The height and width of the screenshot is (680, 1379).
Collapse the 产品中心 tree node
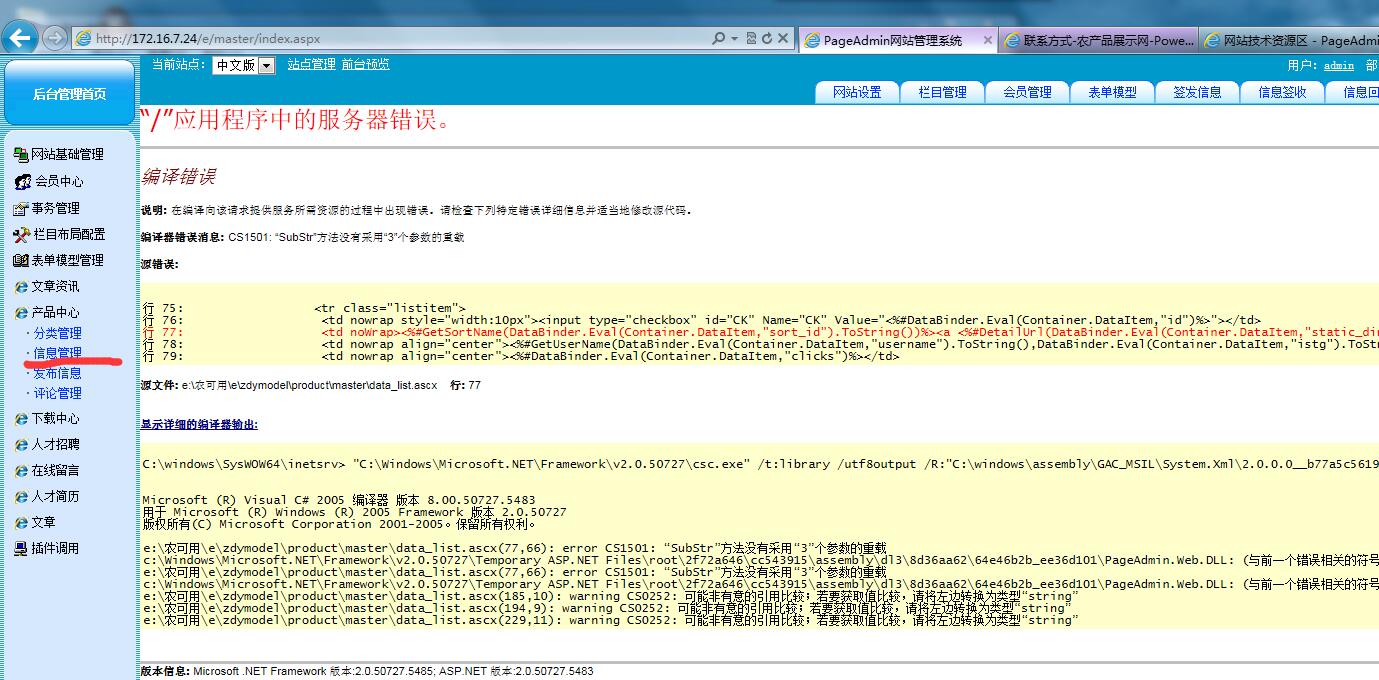coord(21,313)
